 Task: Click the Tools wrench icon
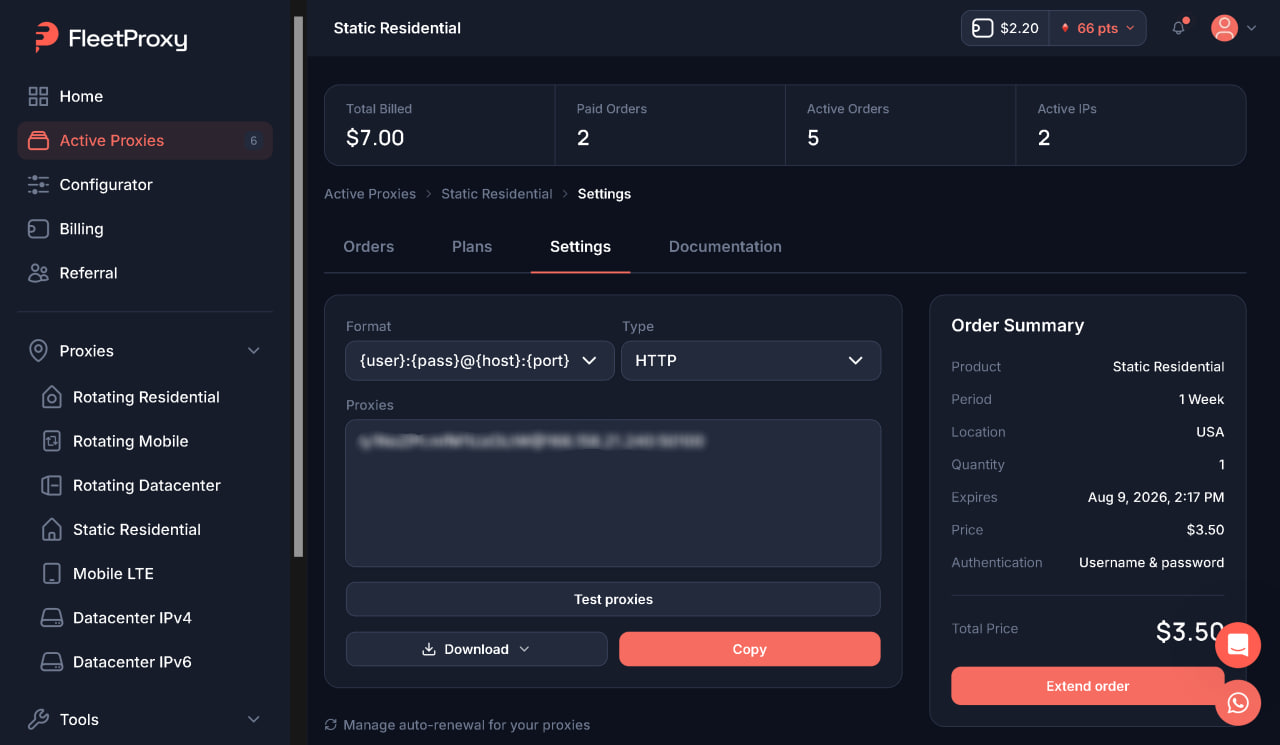pos(38,719)
